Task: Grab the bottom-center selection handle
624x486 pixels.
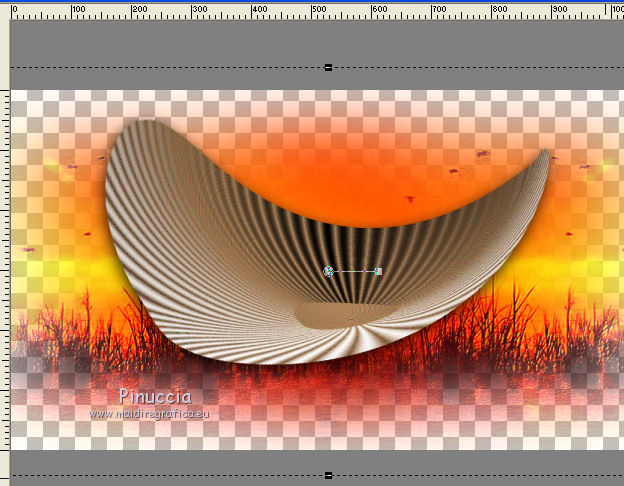Action: tap(328, 475)
